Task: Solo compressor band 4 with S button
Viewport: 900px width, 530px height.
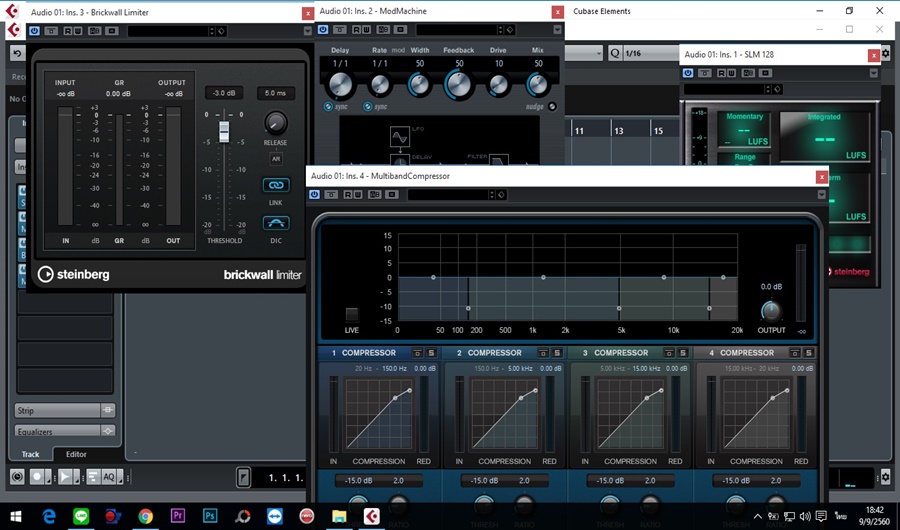Action: 809,353
